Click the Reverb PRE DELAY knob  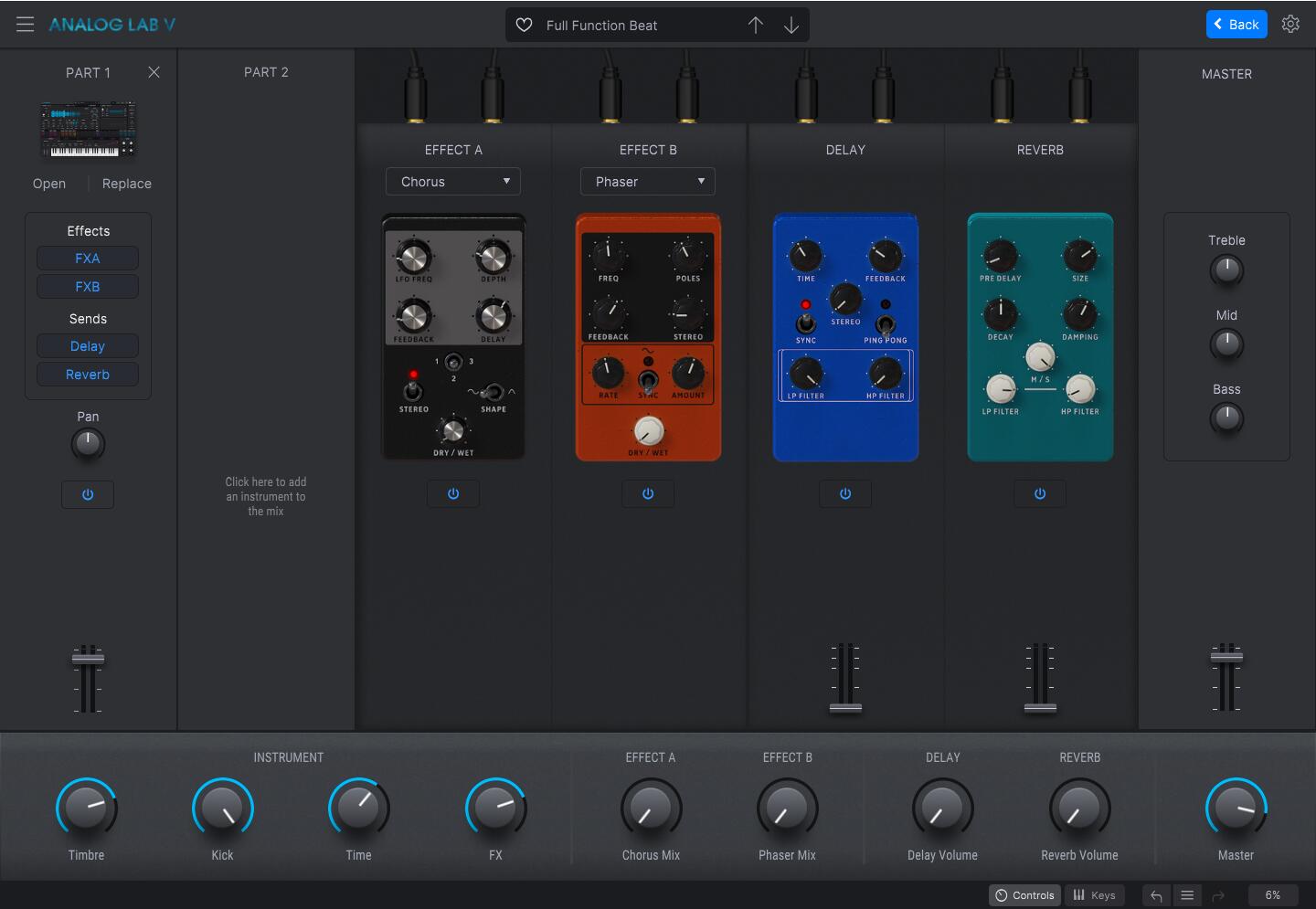(x=1001, y=256)
